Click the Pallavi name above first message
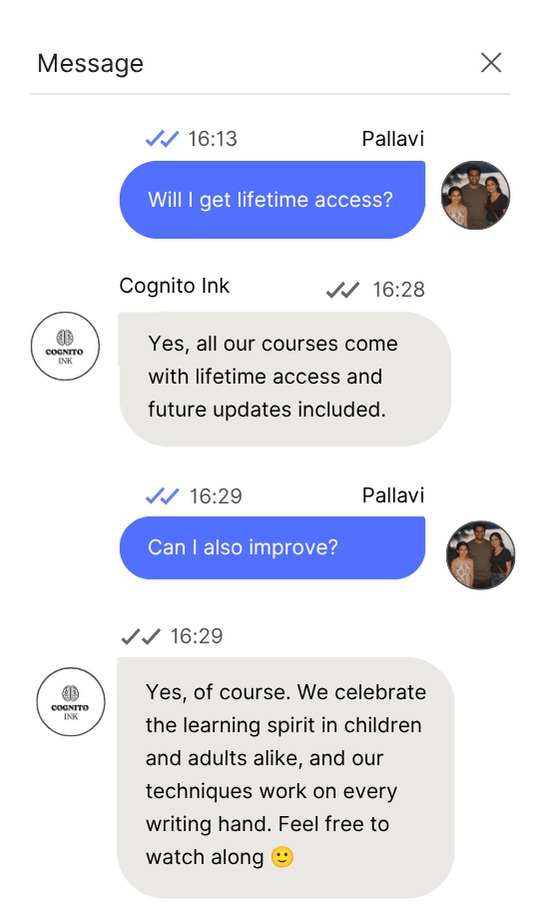Viewport: 544px width, 920px height. (x=393, y=139)
